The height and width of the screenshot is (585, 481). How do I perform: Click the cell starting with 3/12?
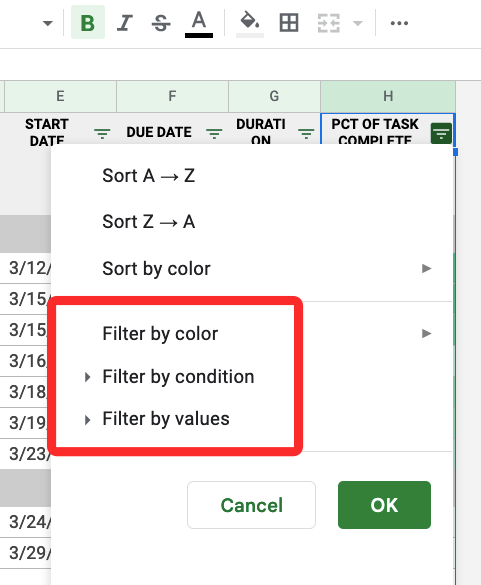coord(26,268)
